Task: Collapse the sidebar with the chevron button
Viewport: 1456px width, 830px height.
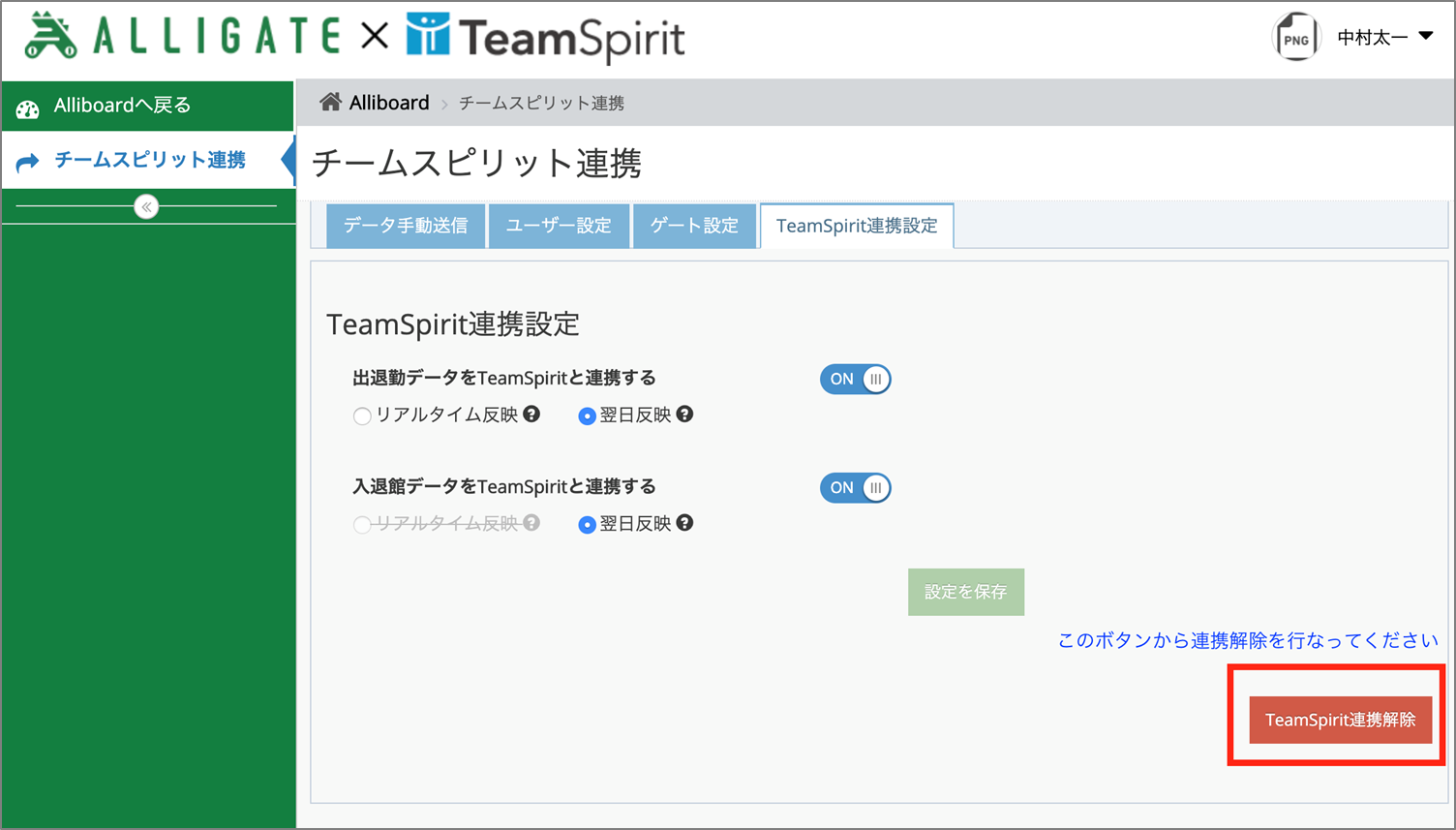Action: tap(146, 207)
